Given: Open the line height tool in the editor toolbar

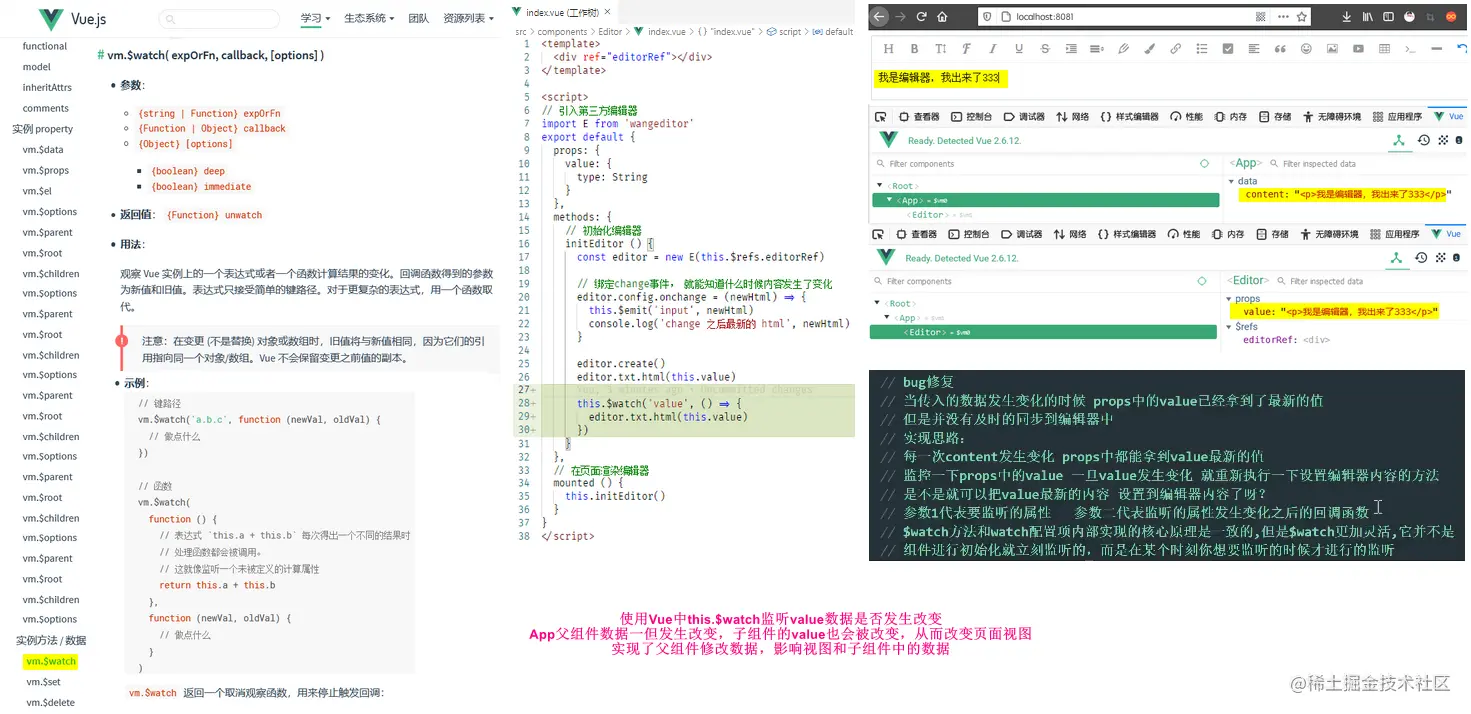Looking at the screenshot, I should point(1097,49).
